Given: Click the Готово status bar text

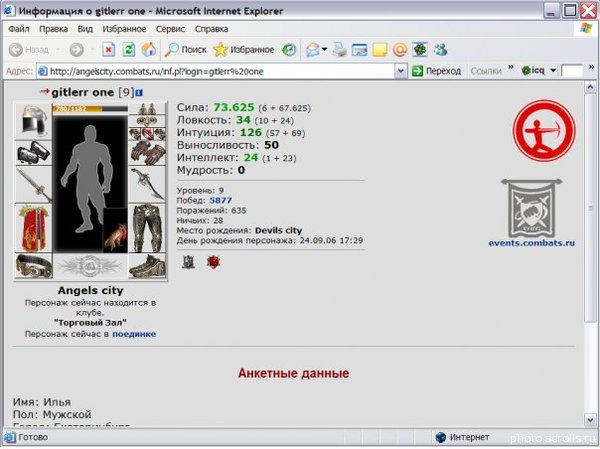Looking at the screenshot, I should tap(33, 437).
